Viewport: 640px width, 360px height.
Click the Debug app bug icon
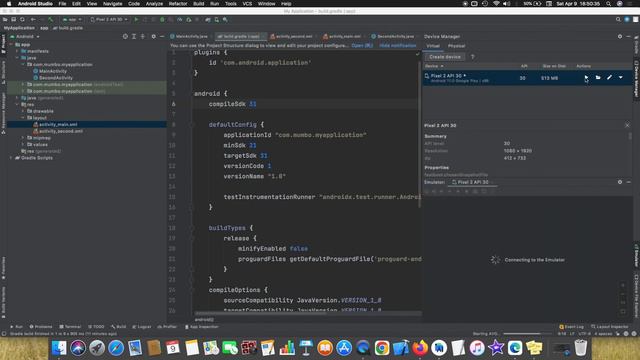162,19
